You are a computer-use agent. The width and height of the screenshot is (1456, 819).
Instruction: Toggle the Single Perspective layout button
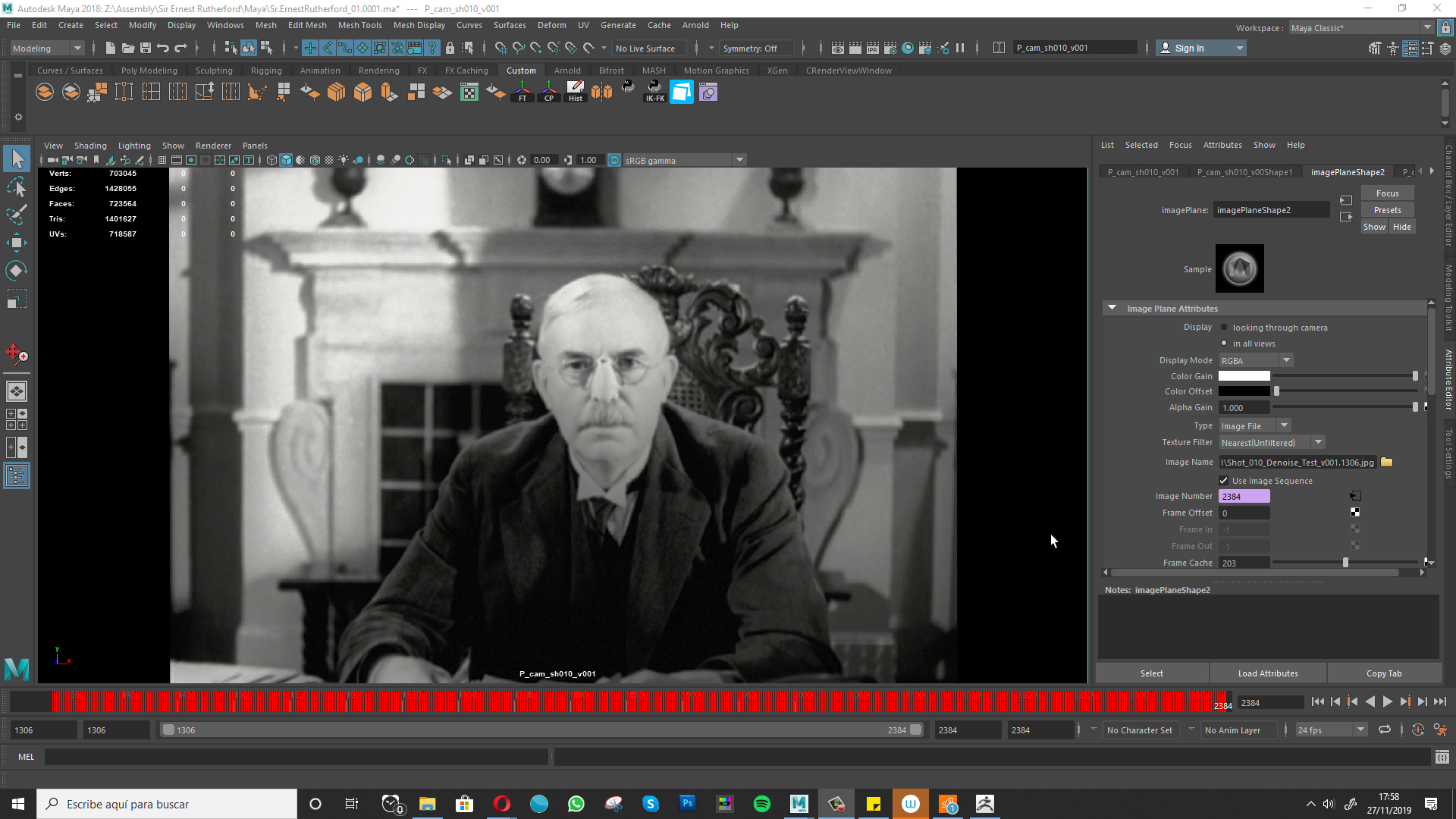click(17, 391)
